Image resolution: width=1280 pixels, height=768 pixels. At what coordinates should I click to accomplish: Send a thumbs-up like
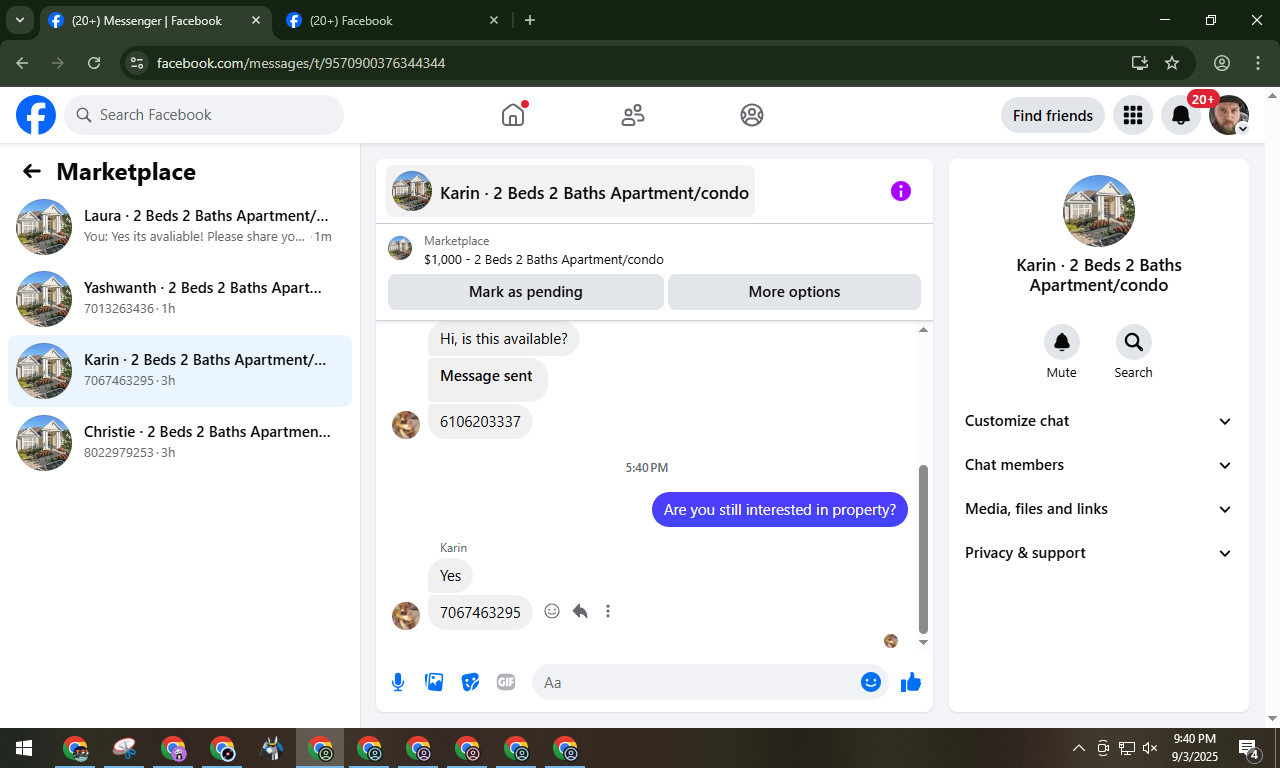(910, 682)
